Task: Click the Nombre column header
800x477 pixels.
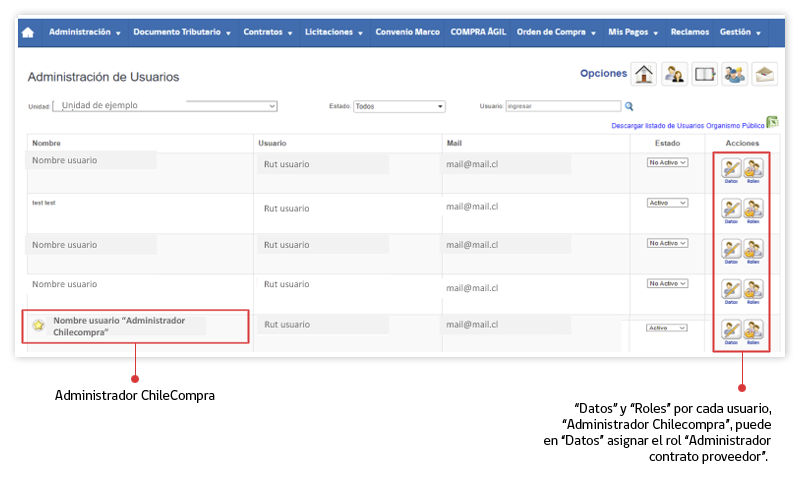Action: point(46,143)
